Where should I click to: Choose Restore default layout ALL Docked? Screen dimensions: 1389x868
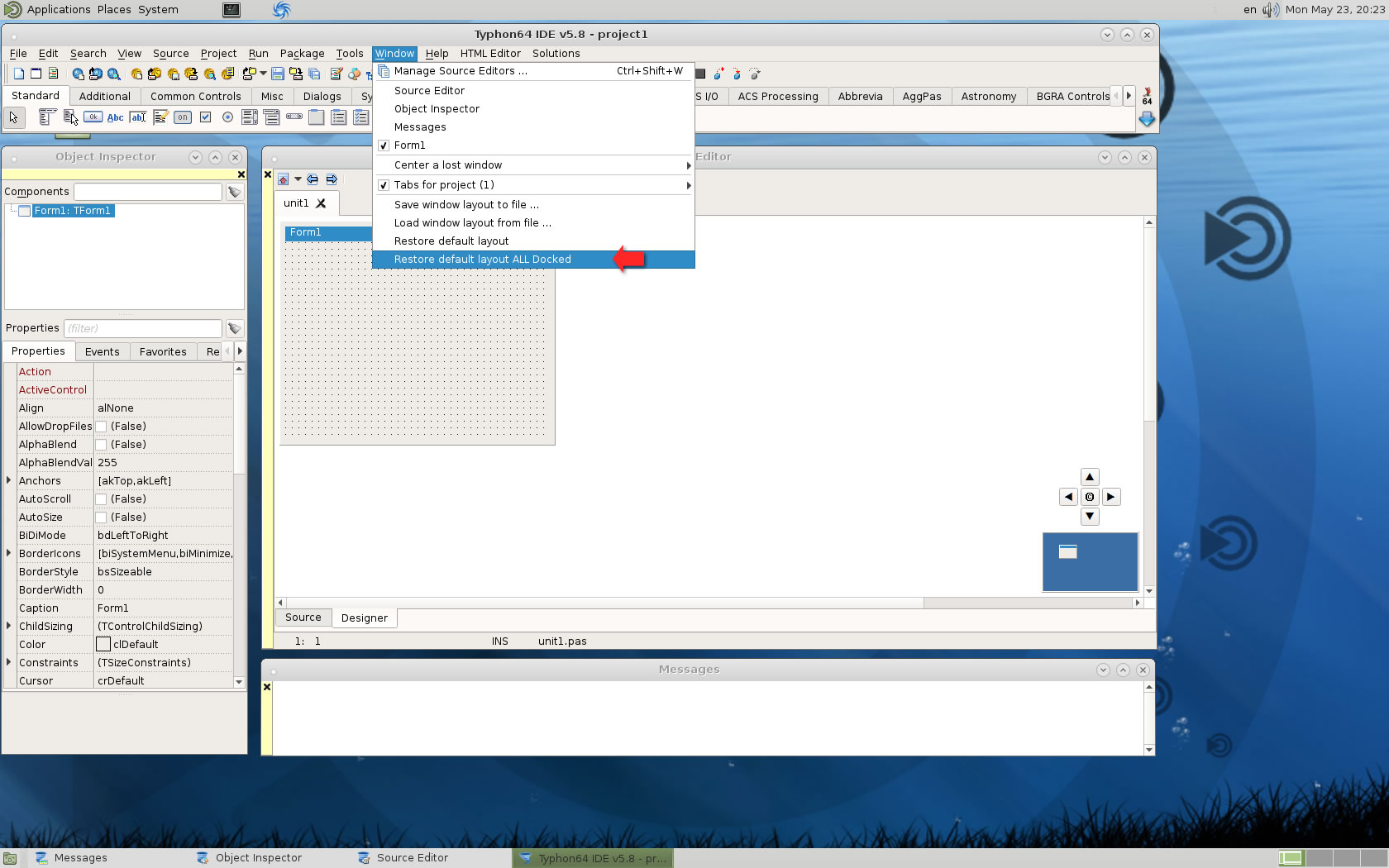(x=533, y=260)
